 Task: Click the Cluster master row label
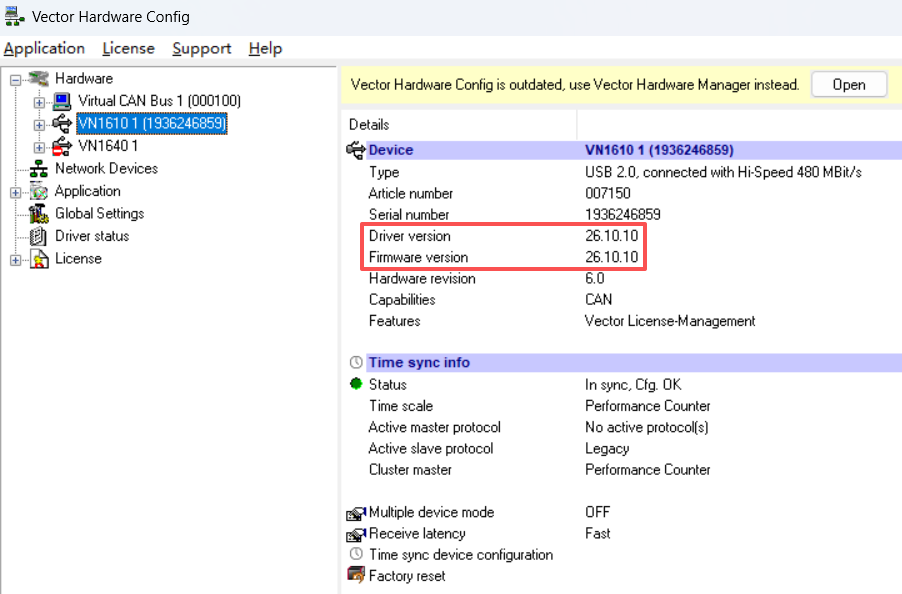[410, 470]
